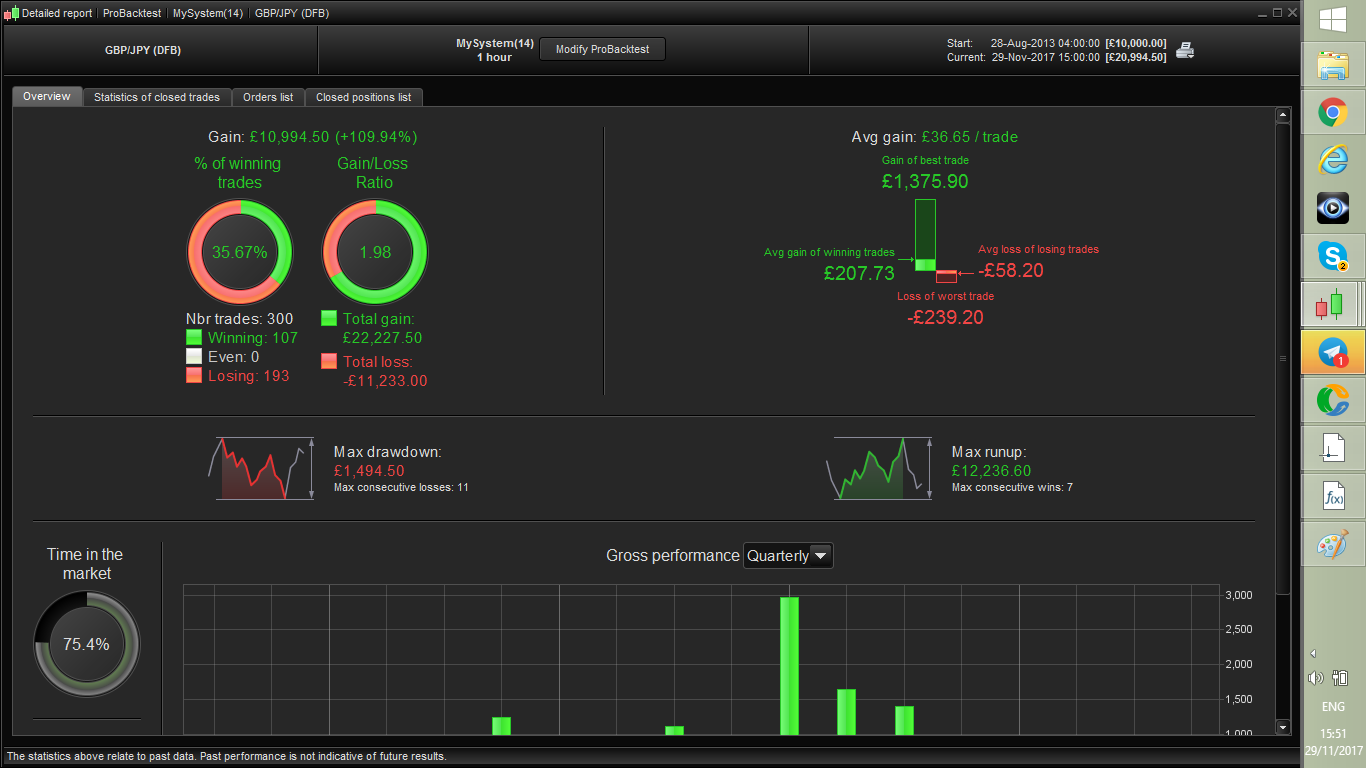Click the past performance disclaimer status text

(226, 756)
